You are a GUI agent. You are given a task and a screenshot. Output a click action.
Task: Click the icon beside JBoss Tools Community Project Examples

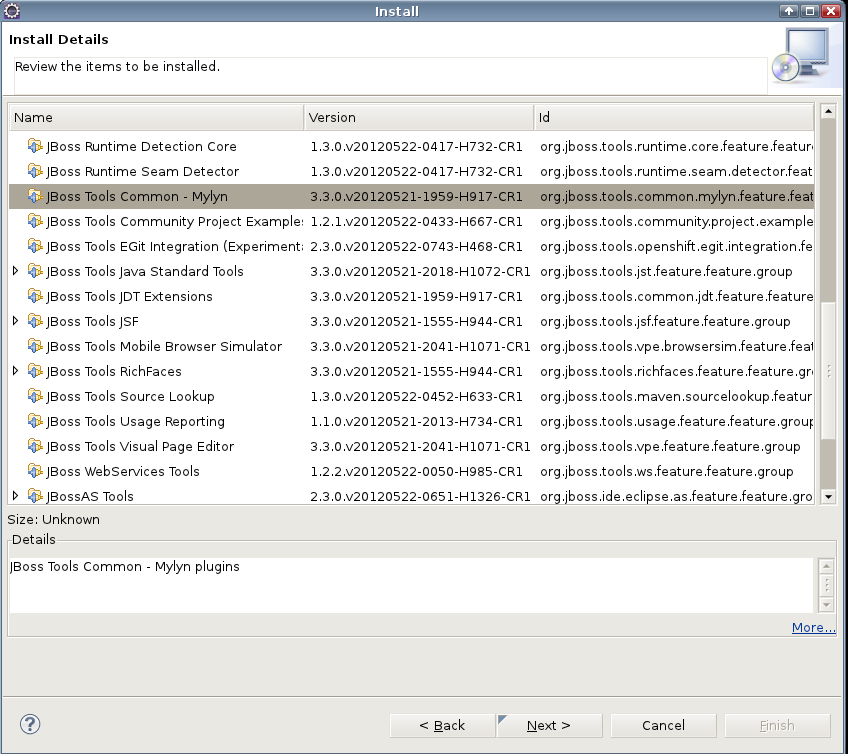[x=35, y=221]
